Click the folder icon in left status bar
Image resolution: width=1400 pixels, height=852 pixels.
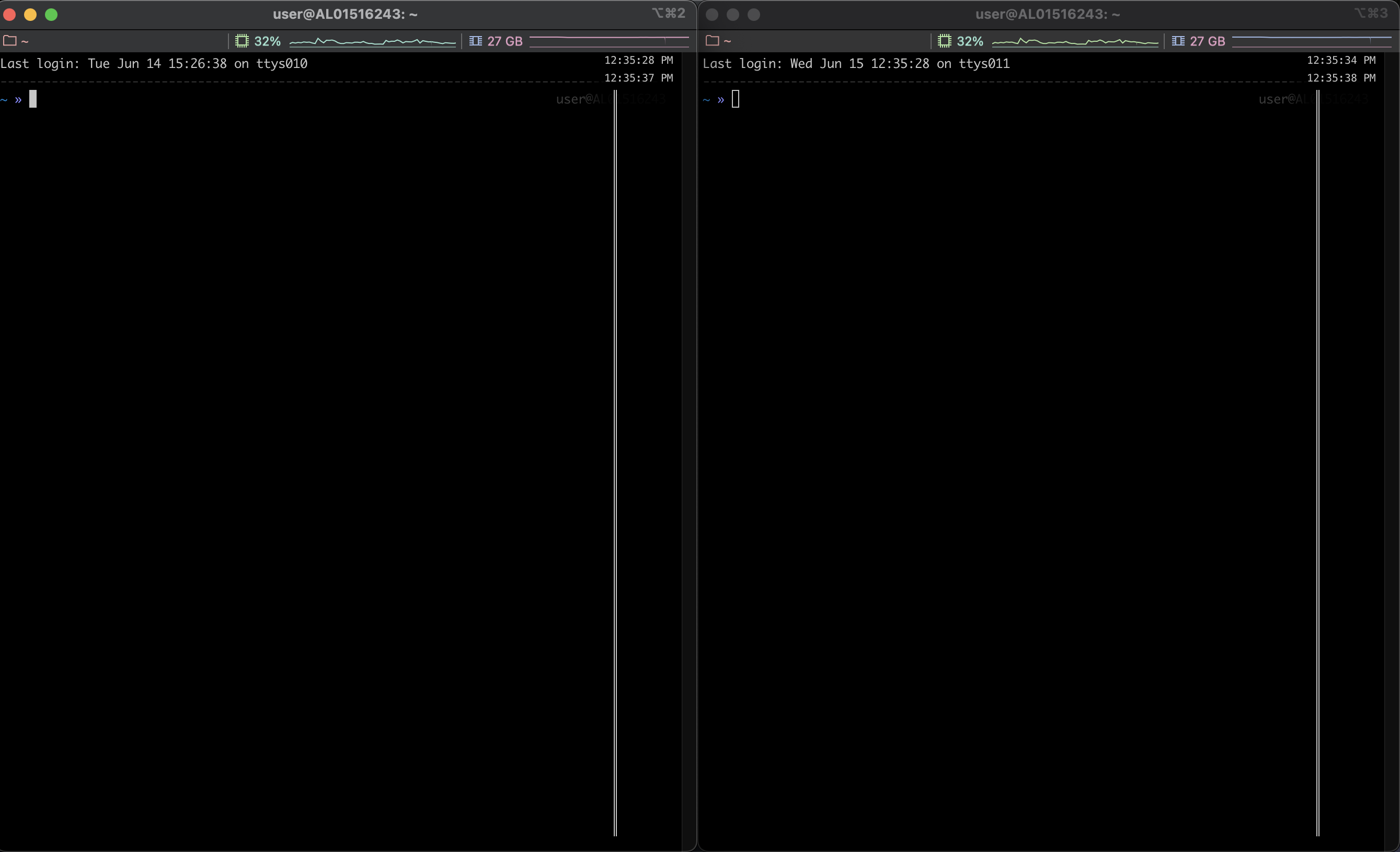(9, 40)
